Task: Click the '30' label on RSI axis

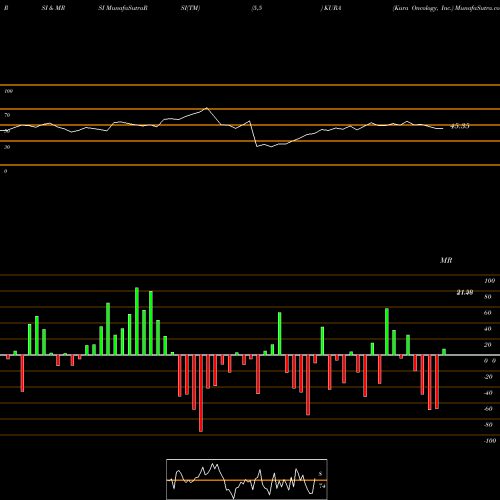Action: point(7,147)
